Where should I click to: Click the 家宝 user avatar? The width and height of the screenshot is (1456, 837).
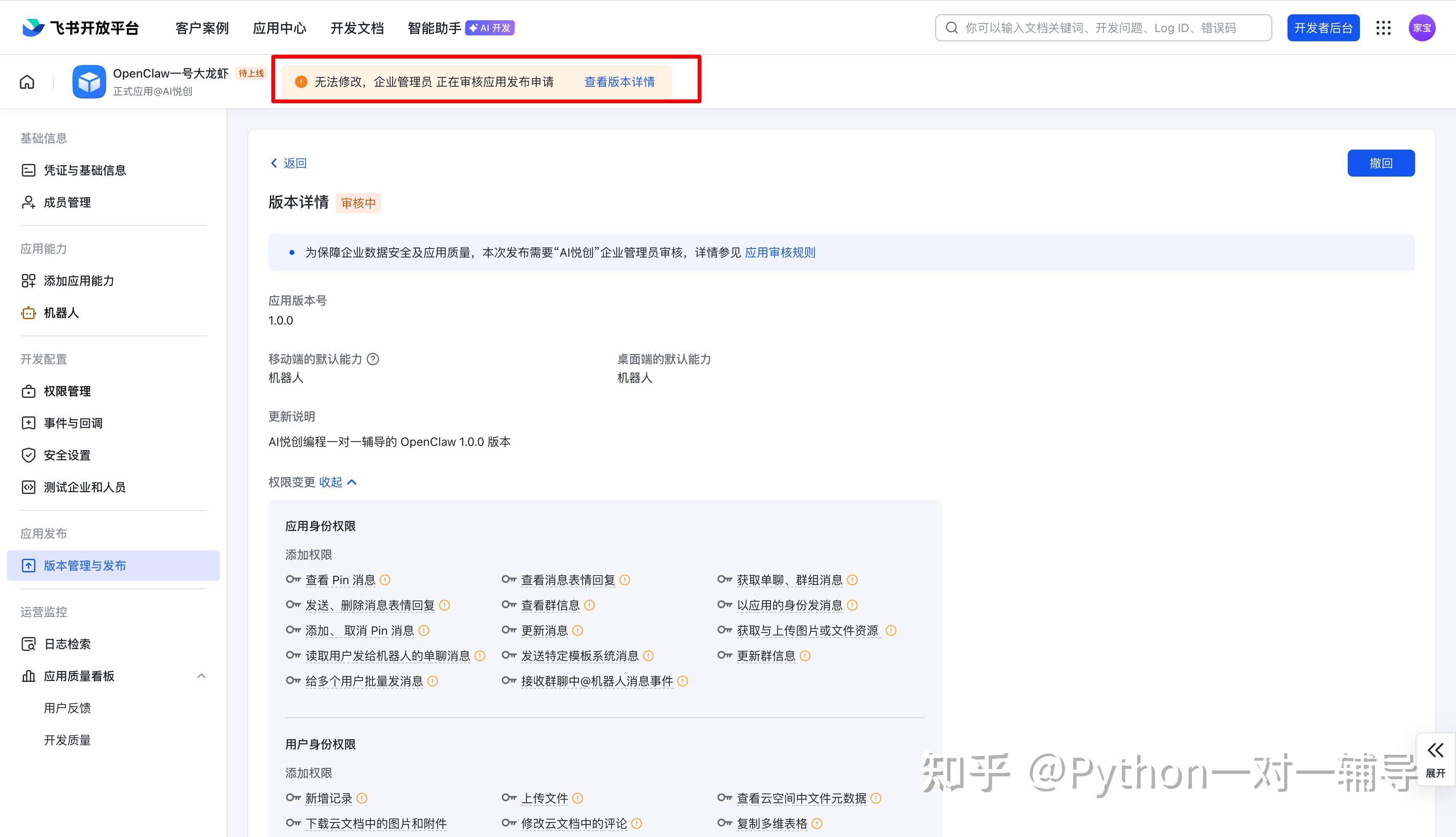pos(1421,27)
